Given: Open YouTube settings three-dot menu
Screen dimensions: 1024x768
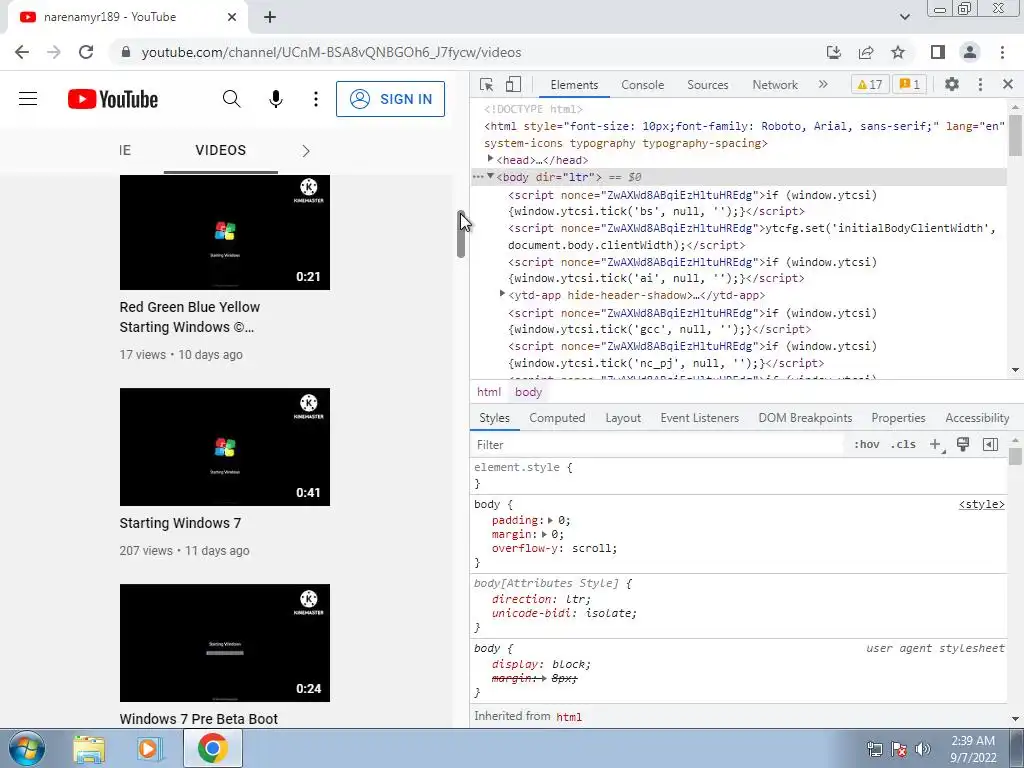Looking at the screenshot, I should pyautogui.click(x=315, y=99).
